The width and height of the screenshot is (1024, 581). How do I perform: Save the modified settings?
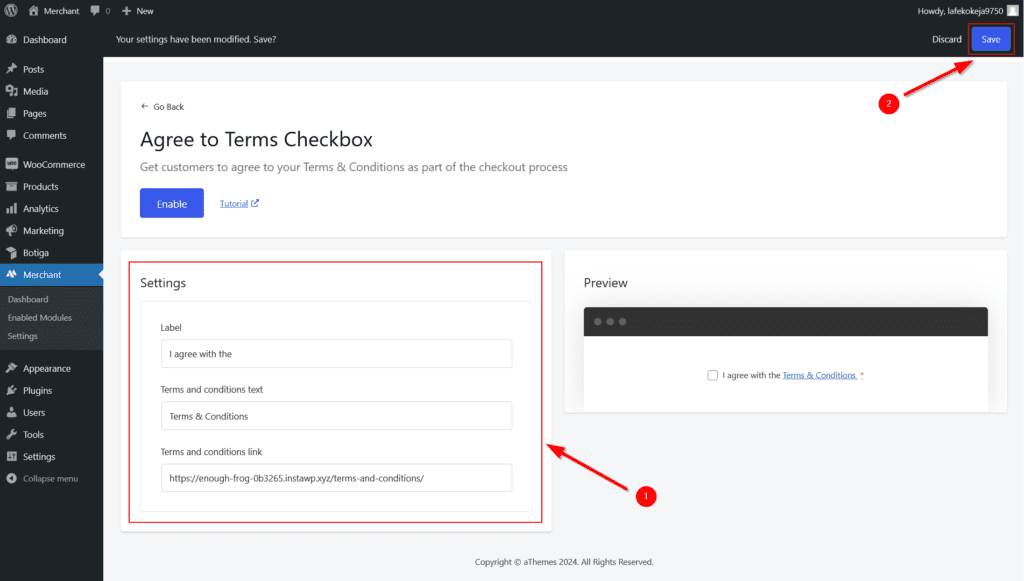pos(990,39)
